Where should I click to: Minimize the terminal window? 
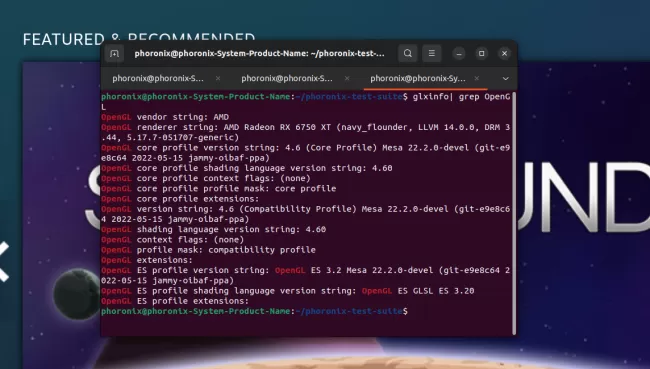[459, 53]
